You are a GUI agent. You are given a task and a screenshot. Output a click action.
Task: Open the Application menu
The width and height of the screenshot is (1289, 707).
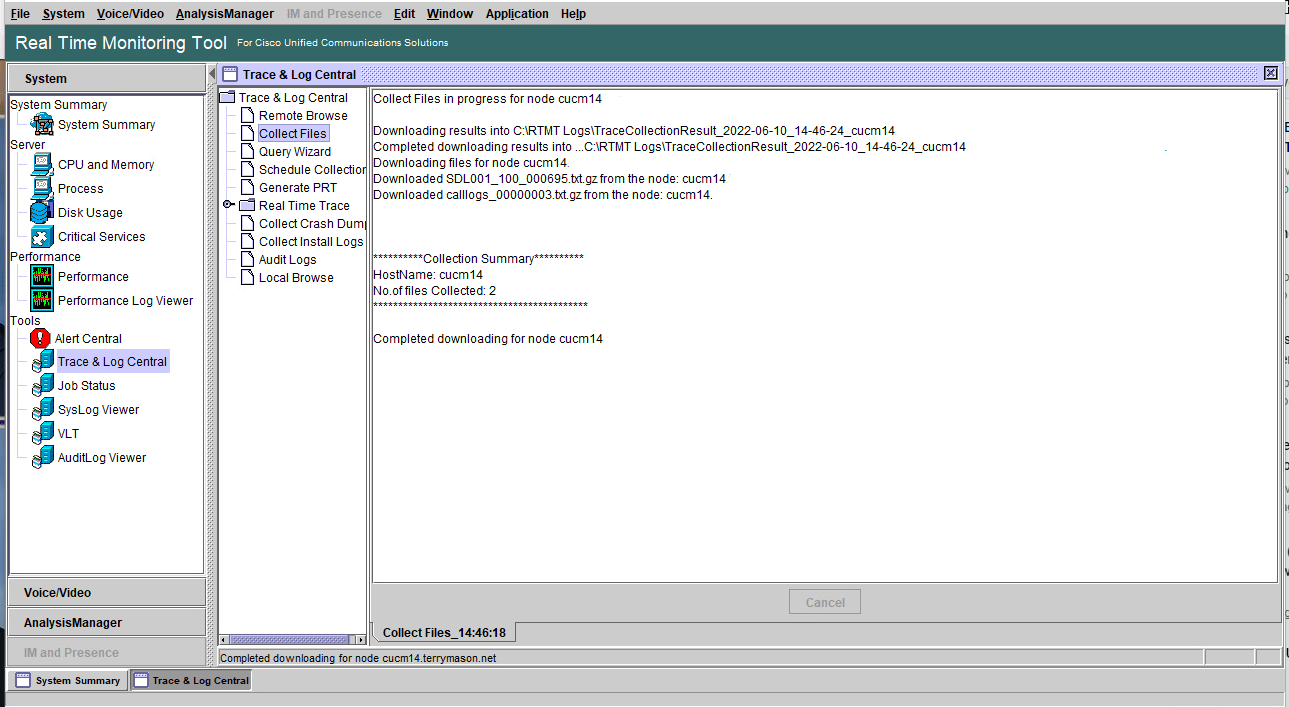517,14
